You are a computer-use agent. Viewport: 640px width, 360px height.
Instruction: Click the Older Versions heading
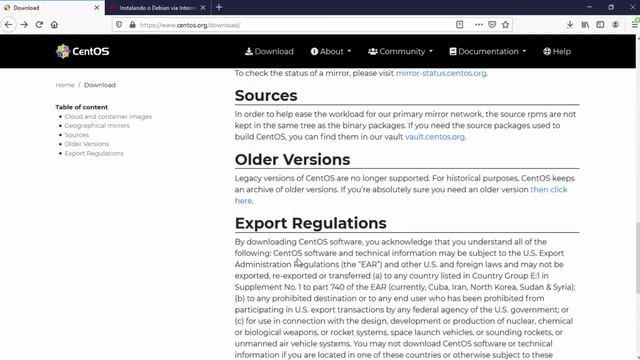292,160
